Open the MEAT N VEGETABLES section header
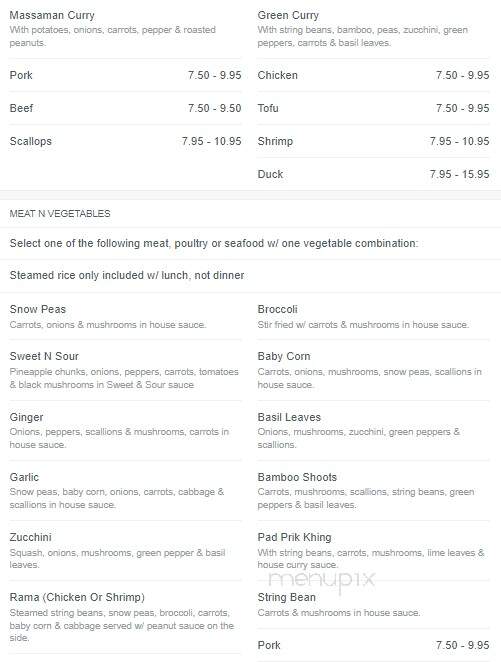The width and height of the screenshot is (501, 662). point(60,214)
